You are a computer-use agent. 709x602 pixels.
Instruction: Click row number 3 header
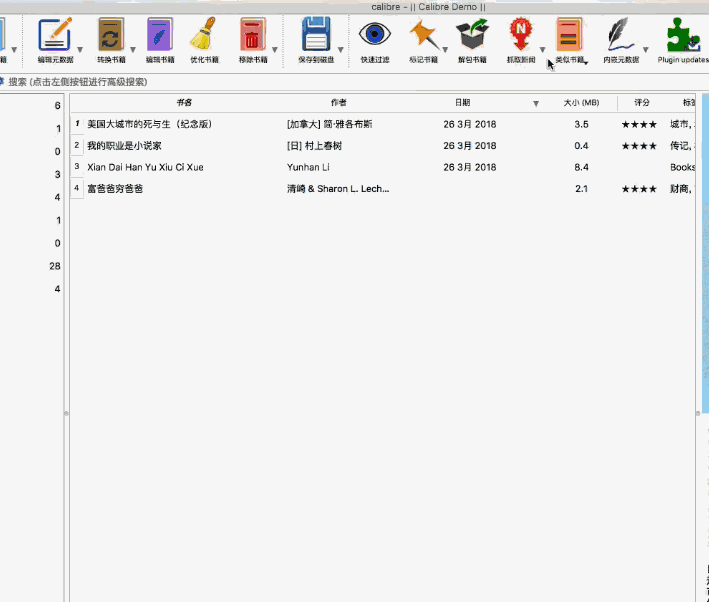click(x=77, y=167)
